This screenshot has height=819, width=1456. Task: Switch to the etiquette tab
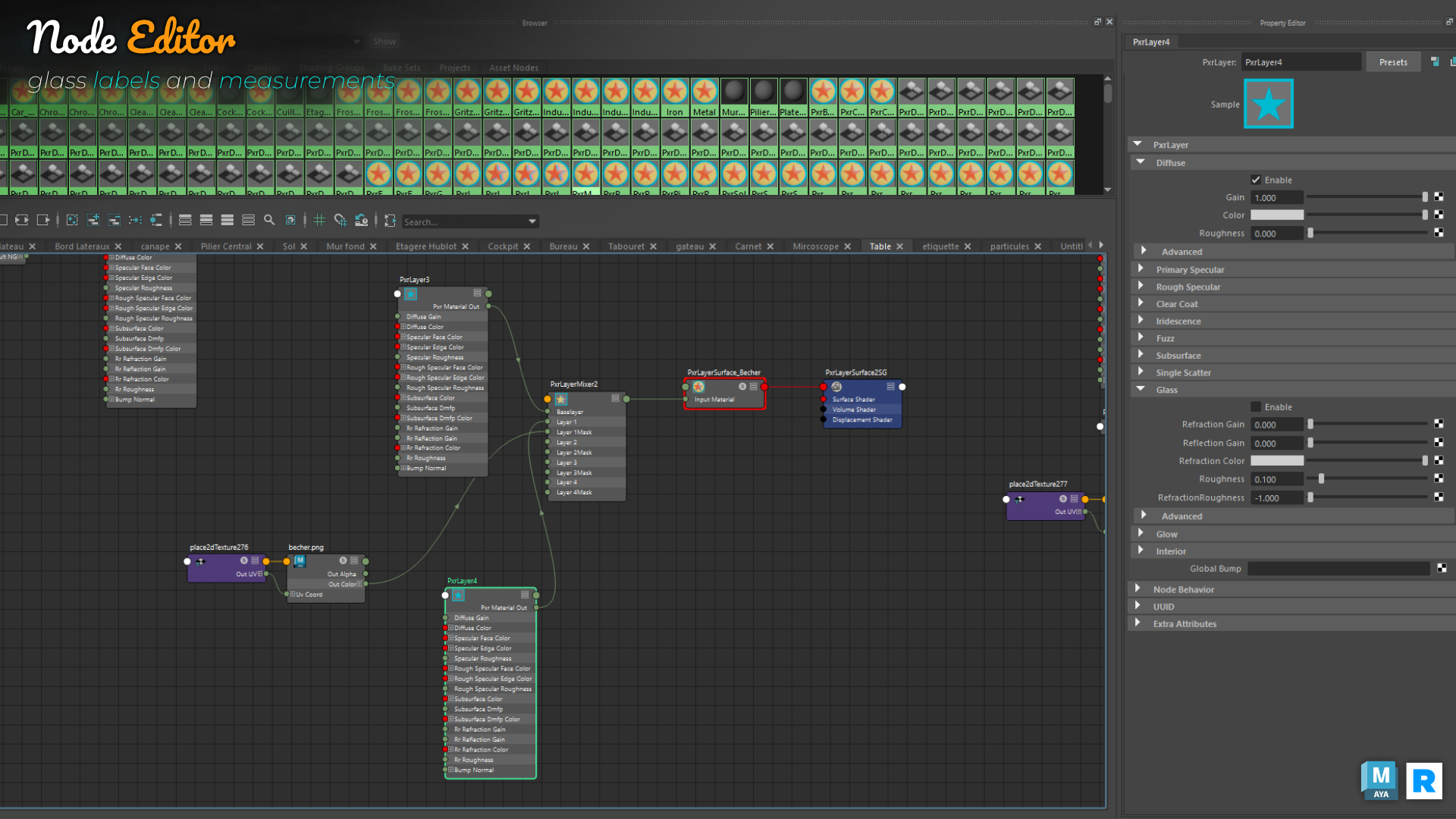[940, 246]
